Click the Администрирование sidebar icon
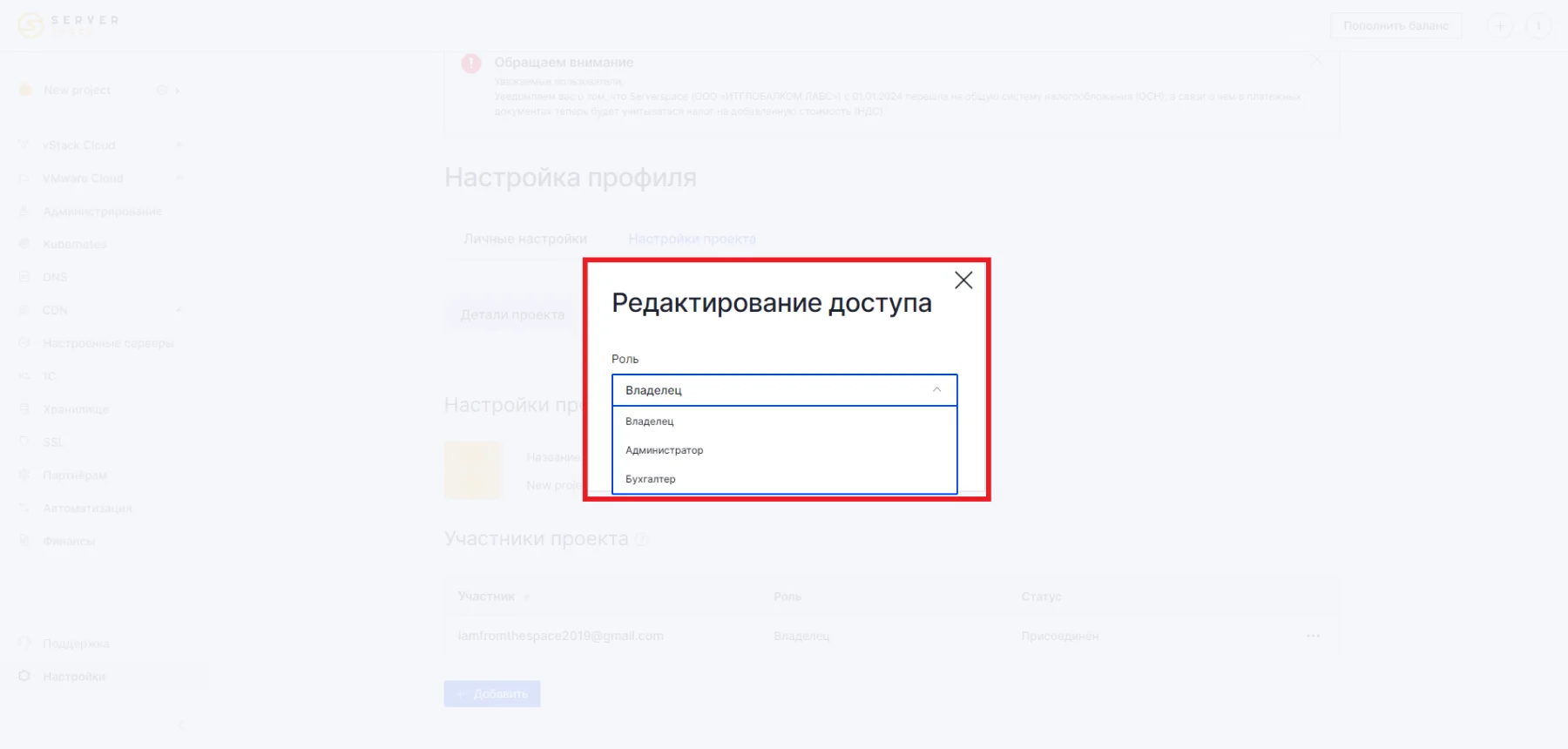 [24, 211]
